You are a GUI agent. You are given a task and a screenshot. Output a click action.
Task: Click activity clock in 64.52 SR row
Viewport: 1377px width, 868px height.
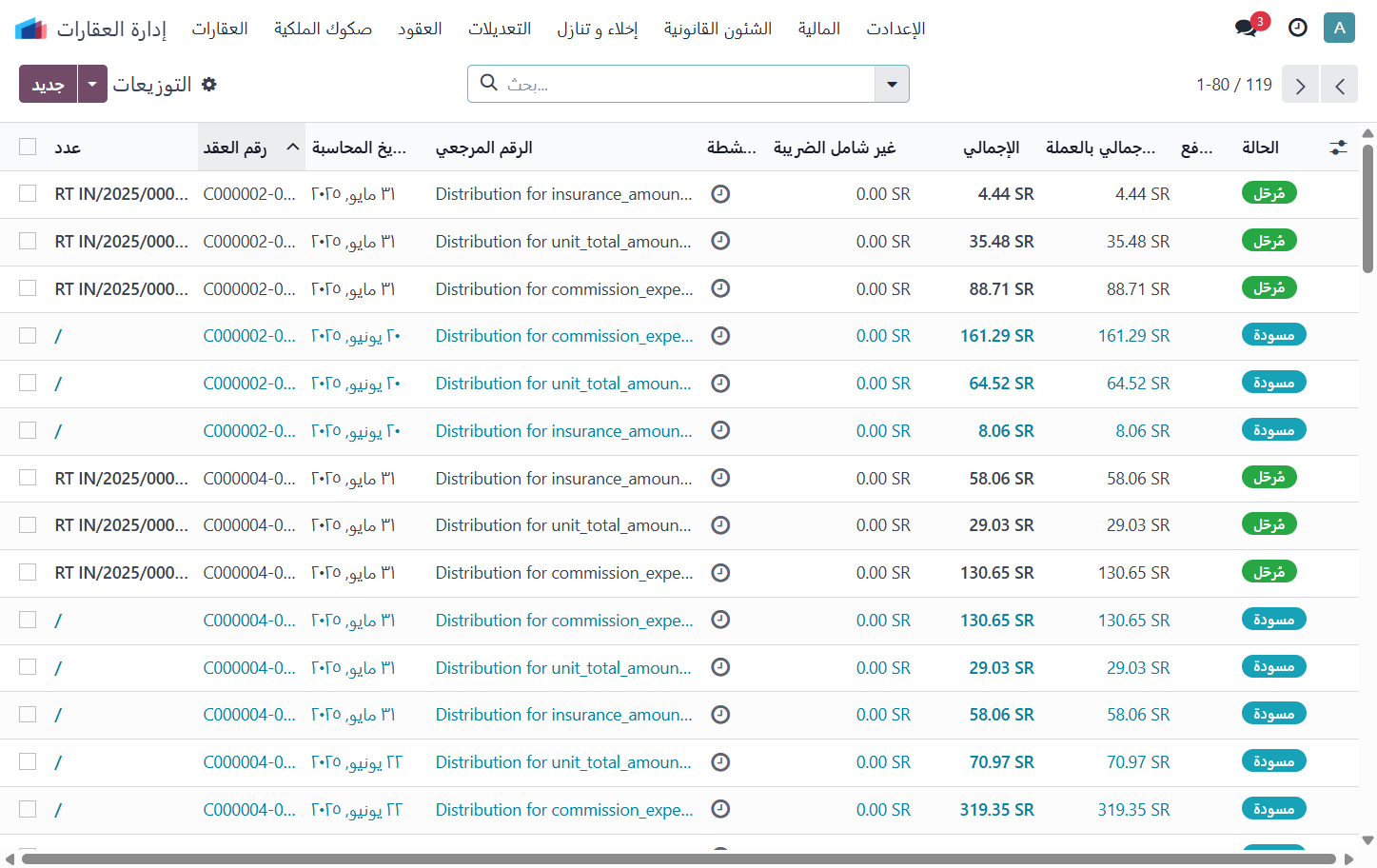point(720,383)
